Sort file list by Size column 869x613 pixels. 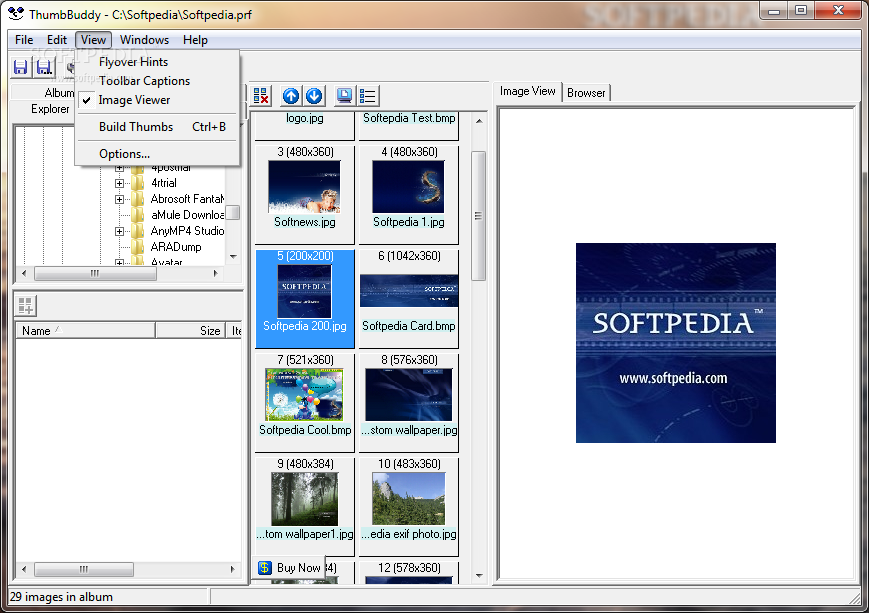[190, 331]
